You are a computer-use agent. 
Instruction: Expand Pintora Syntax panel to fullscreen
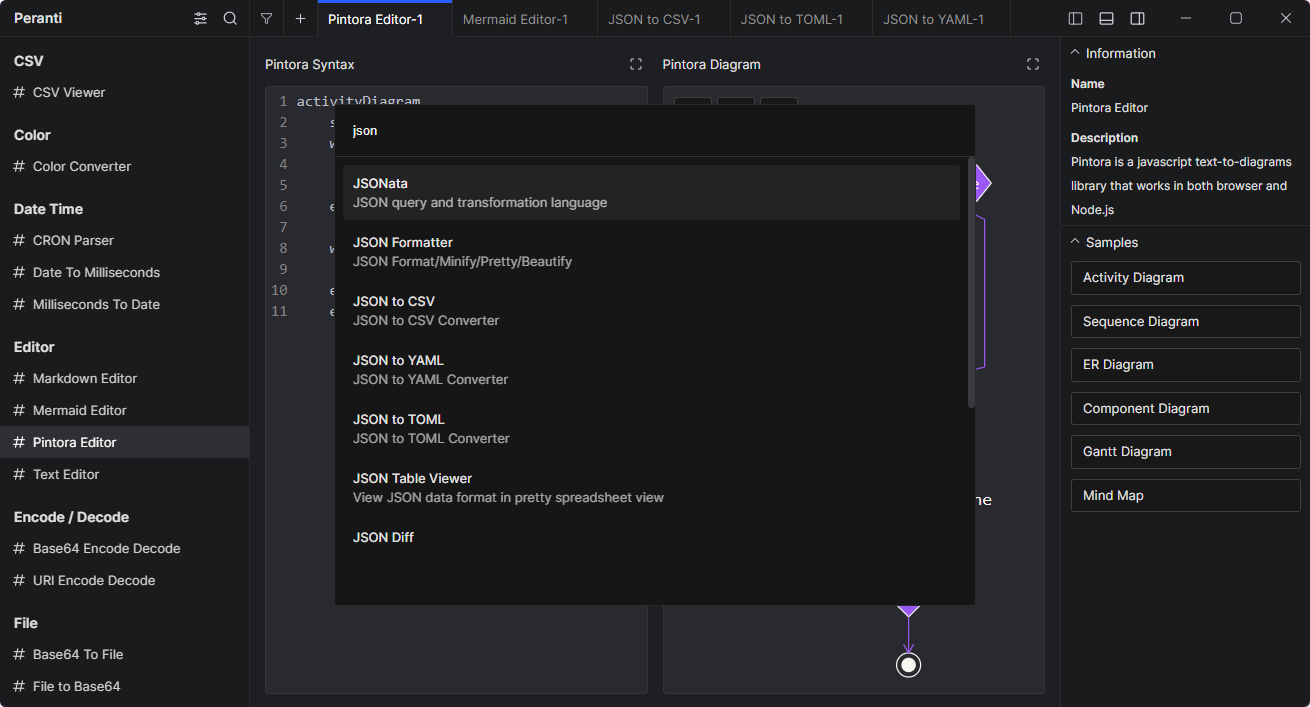[x=636, y=64]
